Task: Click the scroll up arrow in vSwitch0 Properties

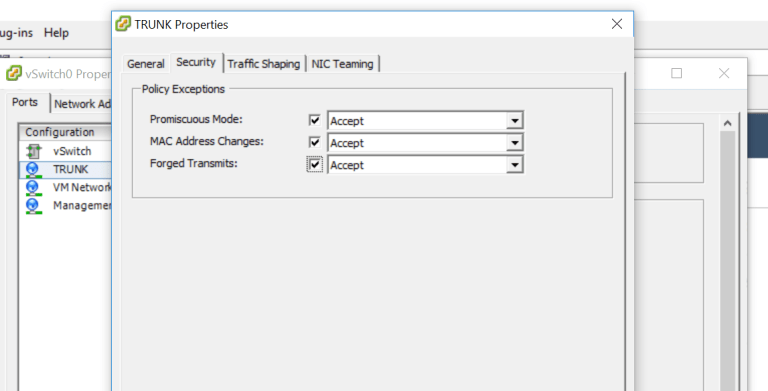Action: [x=727, y=123]
